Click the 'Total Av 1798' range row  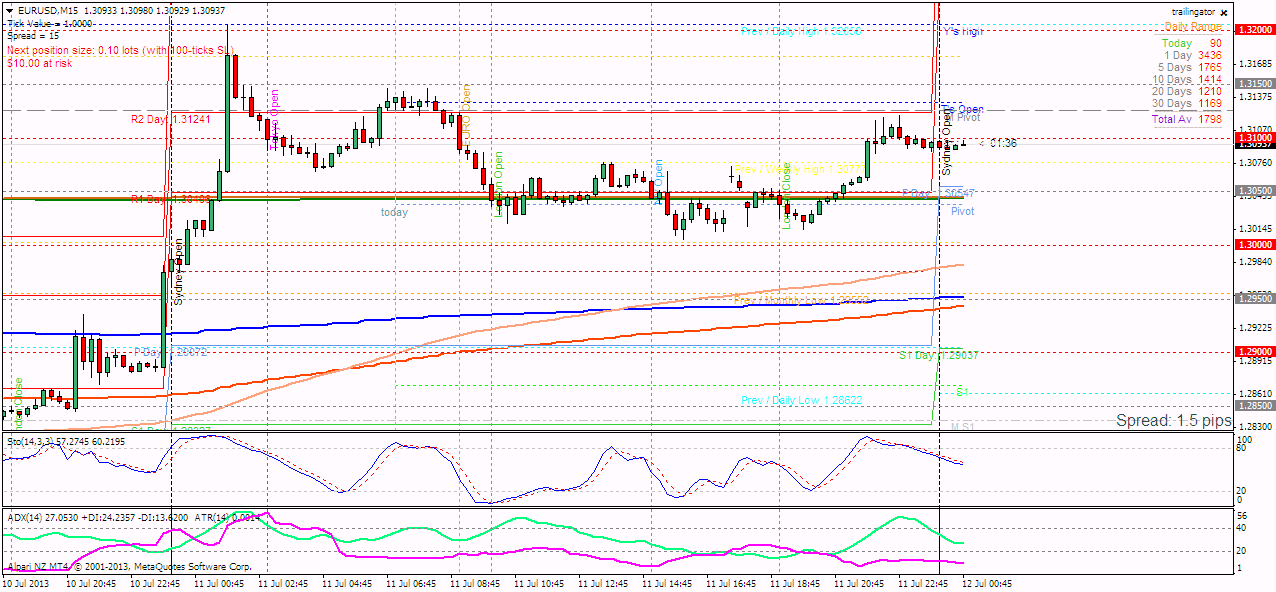click(1187, 119)
